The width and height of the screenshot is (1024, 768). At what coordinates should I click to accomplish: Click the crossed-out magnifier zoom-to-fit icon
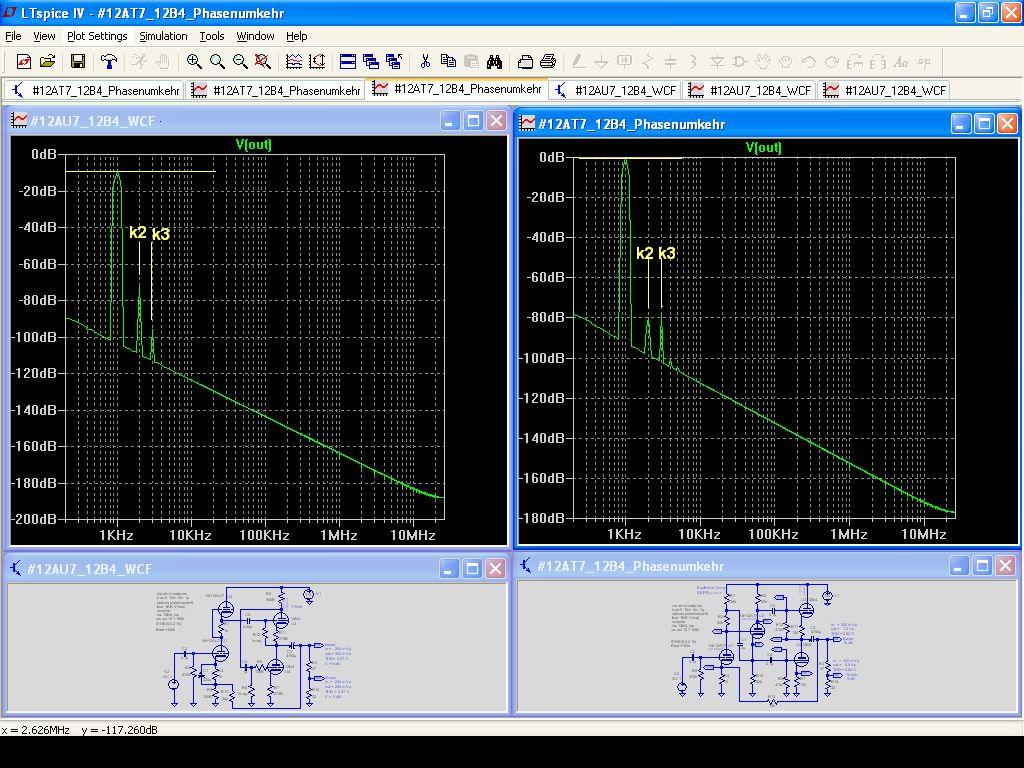pos(263,62)
